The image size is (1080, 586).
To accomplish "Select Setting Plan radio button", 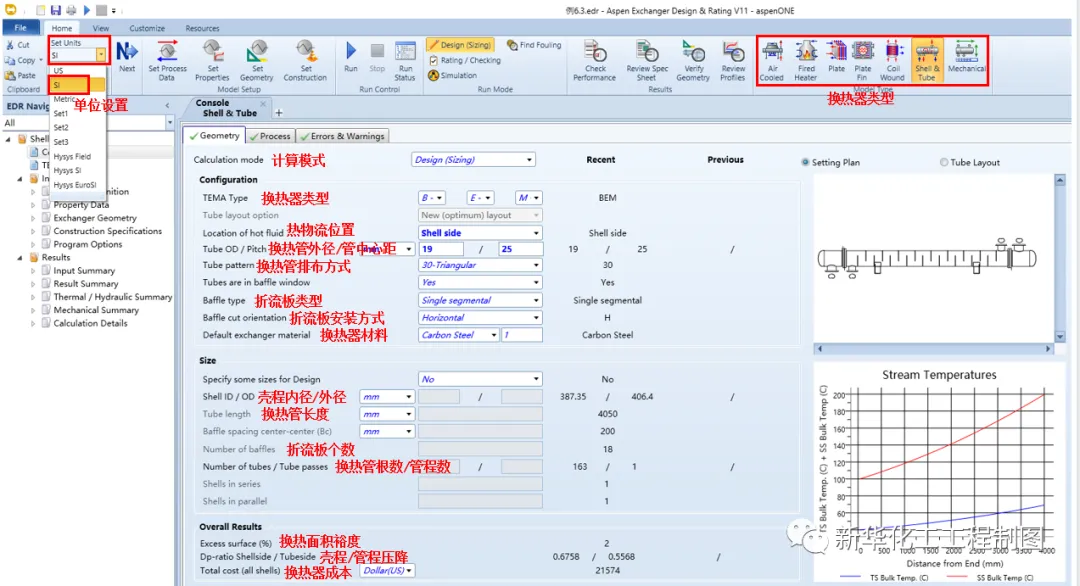I will tap(805, 163).
